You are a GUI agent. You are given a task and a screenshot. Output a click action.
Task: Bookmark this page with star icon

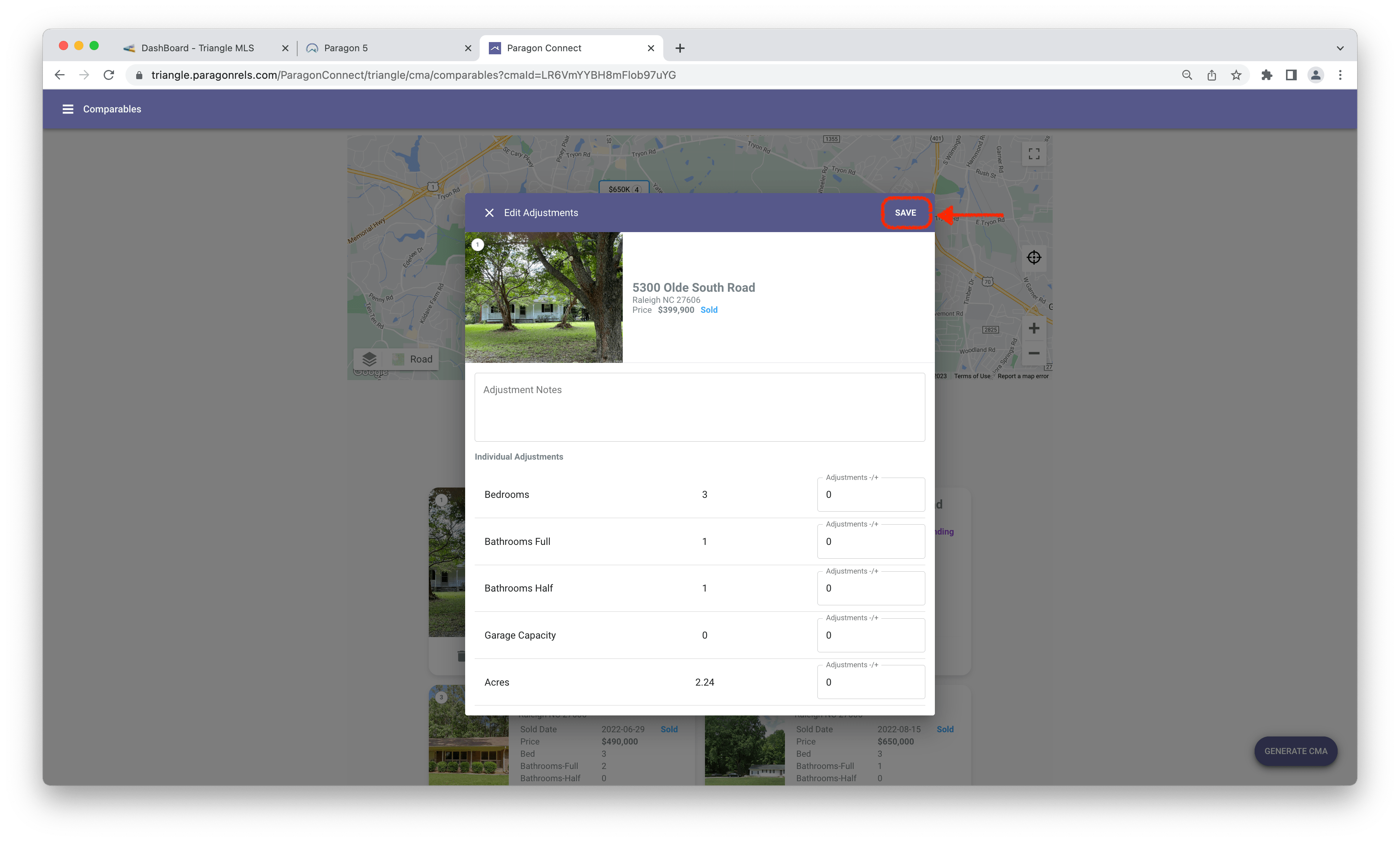1236,75
